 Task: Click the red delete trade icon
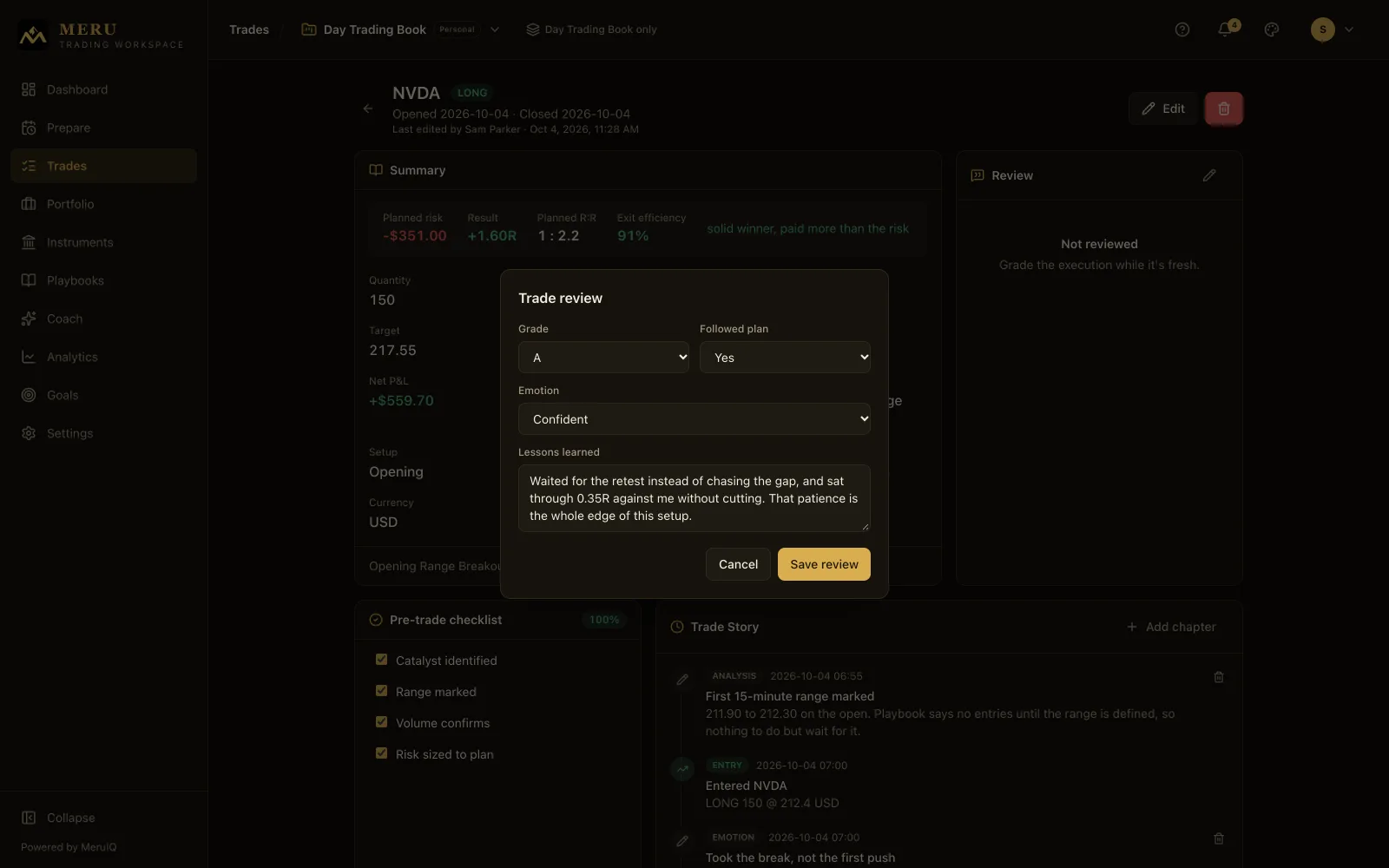click(x=1224, y=108)
